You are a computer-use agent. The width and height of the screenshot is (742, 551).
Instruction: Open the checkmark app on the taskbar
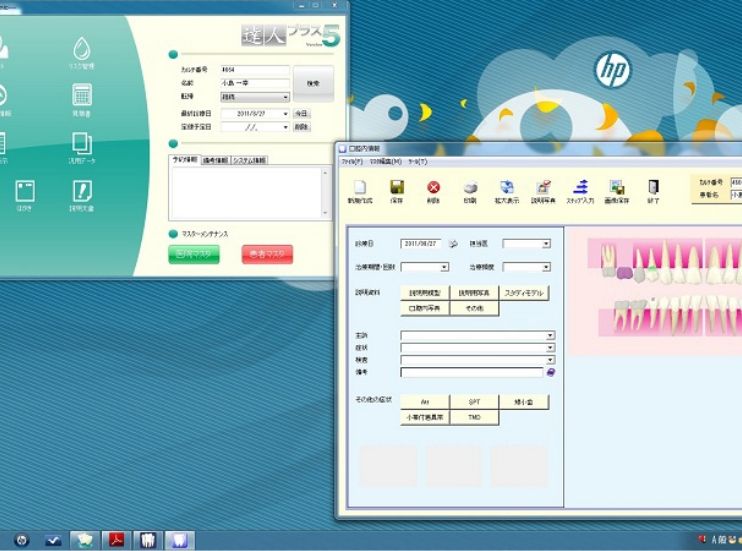(53, 540)
